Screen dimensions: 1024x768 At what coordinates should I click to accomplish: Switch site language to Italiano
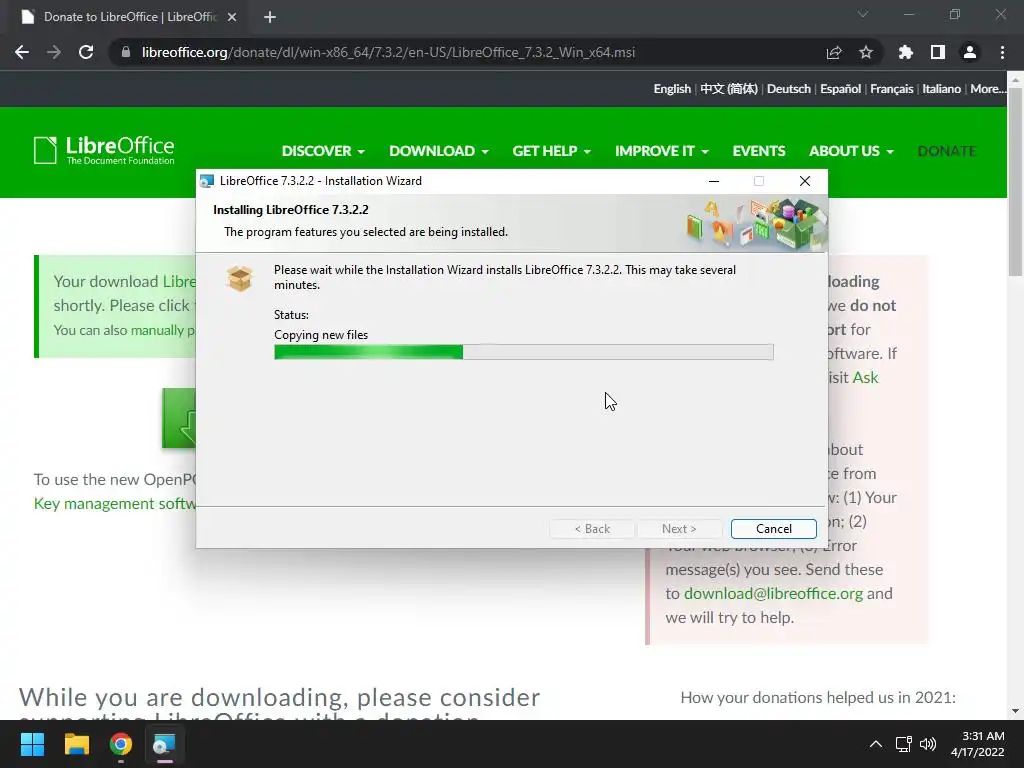pyautogui.click(x=941, y=89)
